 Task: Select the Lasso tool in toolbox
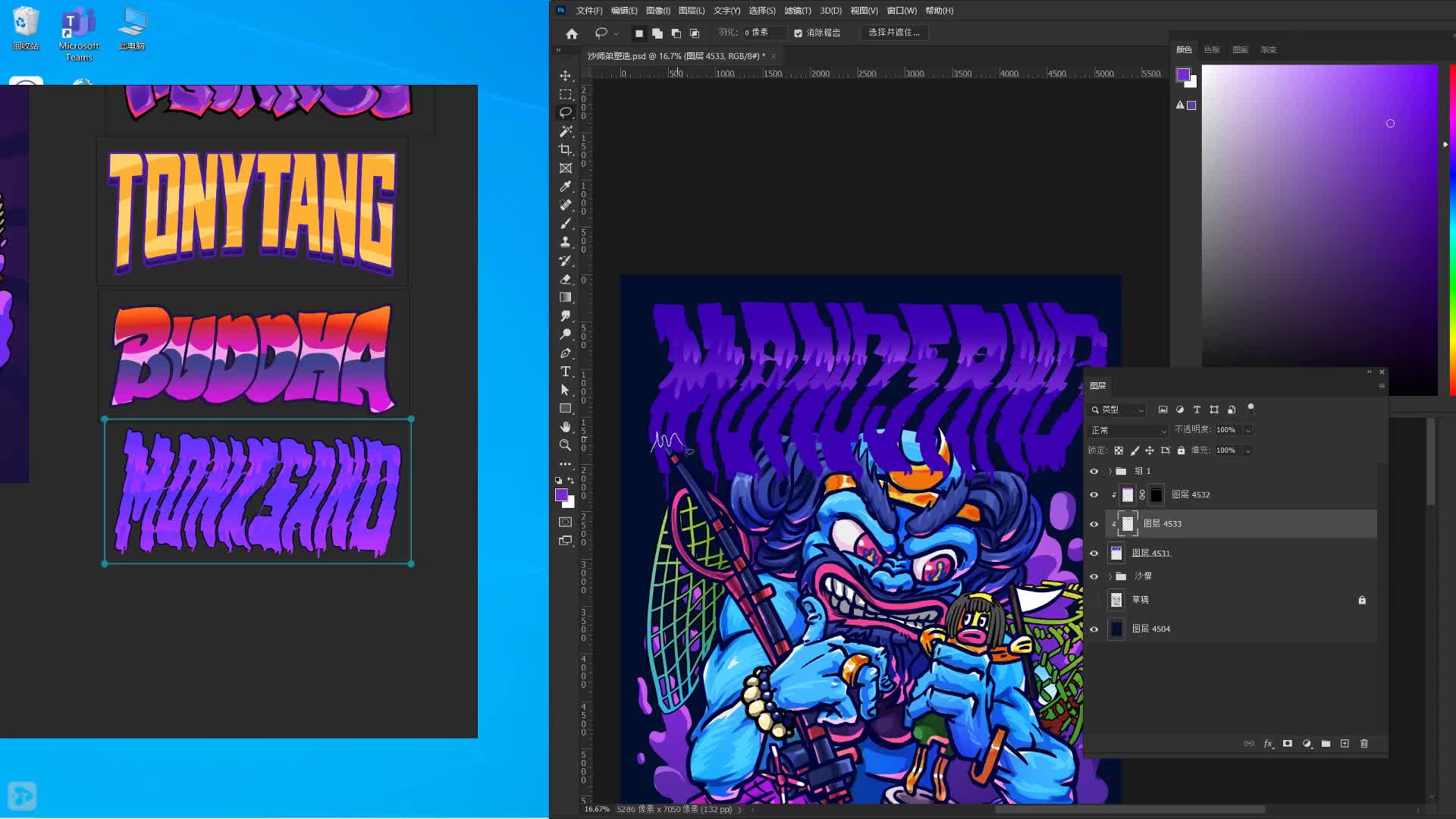(565, 112)
